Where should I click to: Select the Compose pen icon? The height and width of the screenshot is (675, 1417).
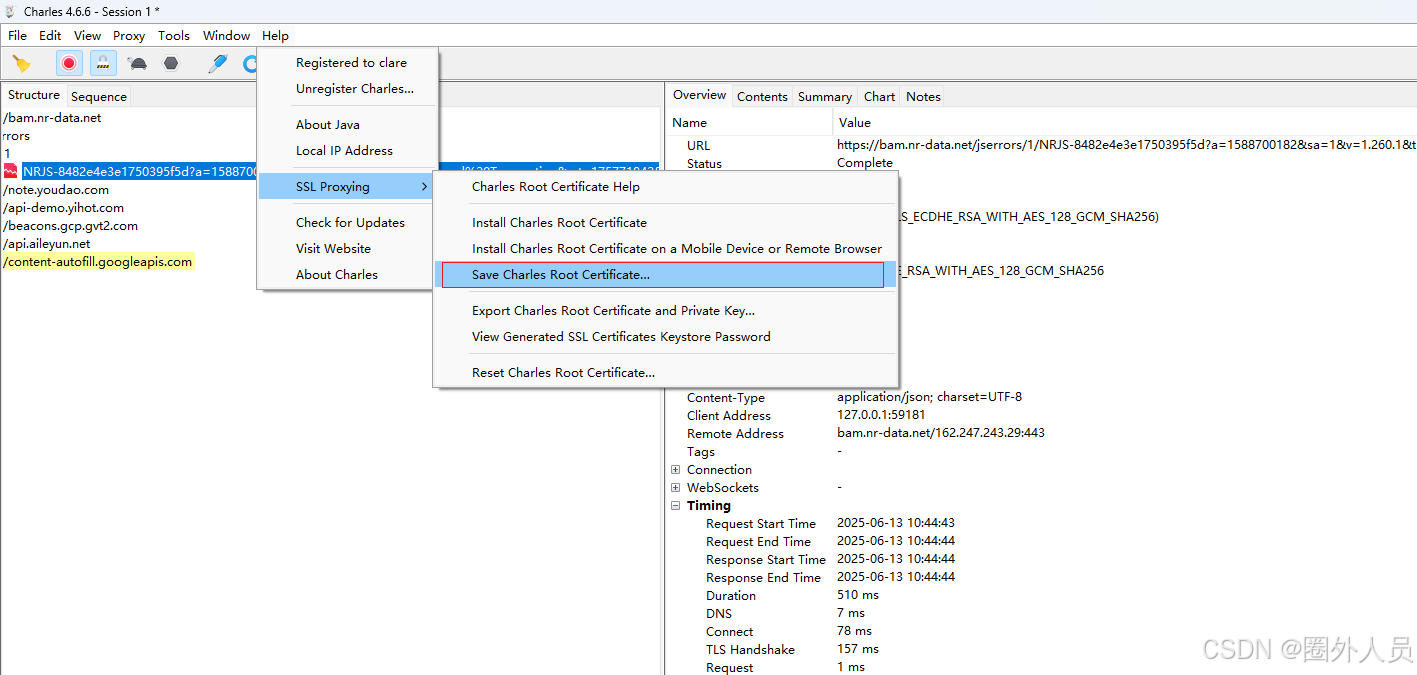pyautogui.click(x=218, y=63)
